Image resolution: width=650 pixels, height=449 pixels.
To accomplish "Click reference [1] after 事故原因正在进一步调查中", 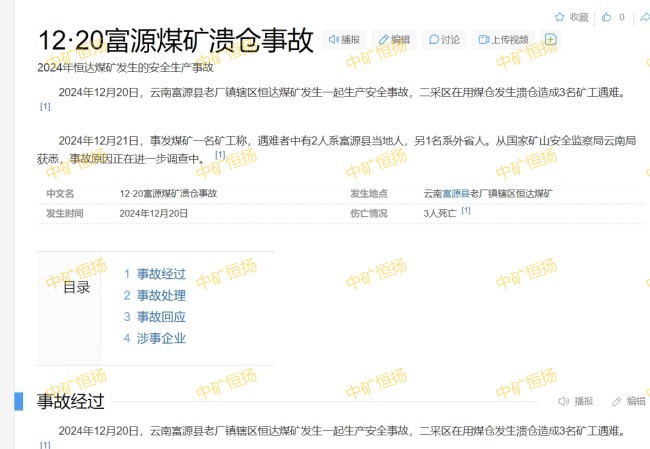I will (220, 155).
